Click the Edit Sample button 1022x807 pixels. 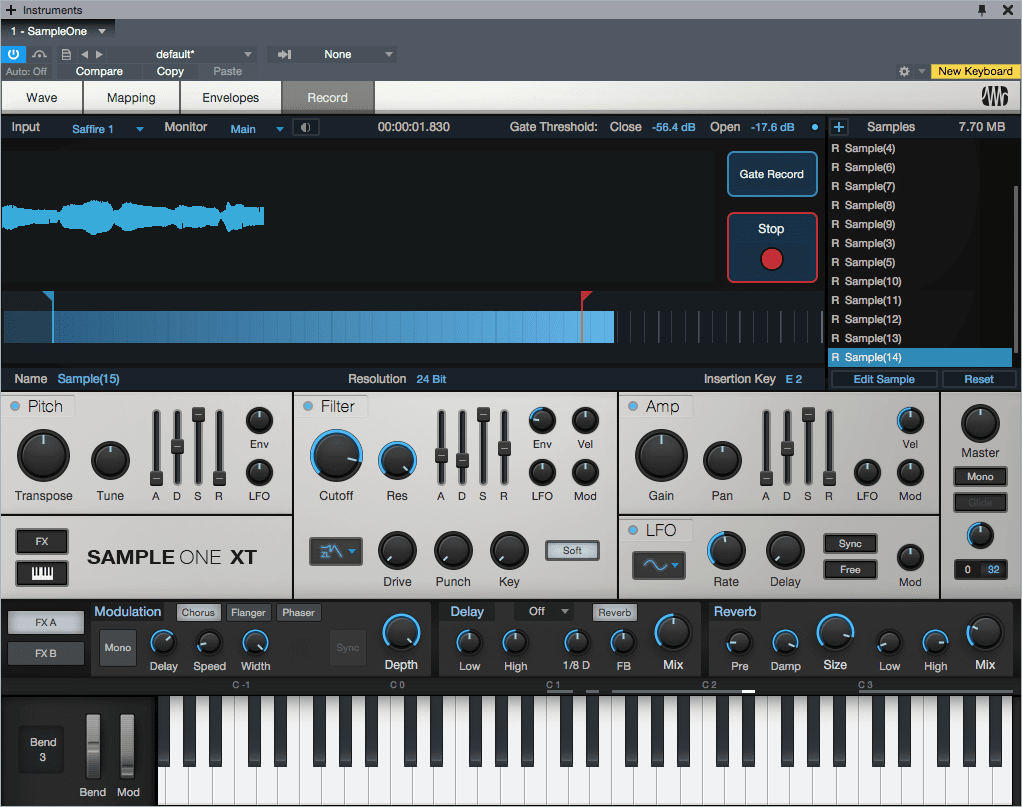pyautogui.click(x=883, y=379)
